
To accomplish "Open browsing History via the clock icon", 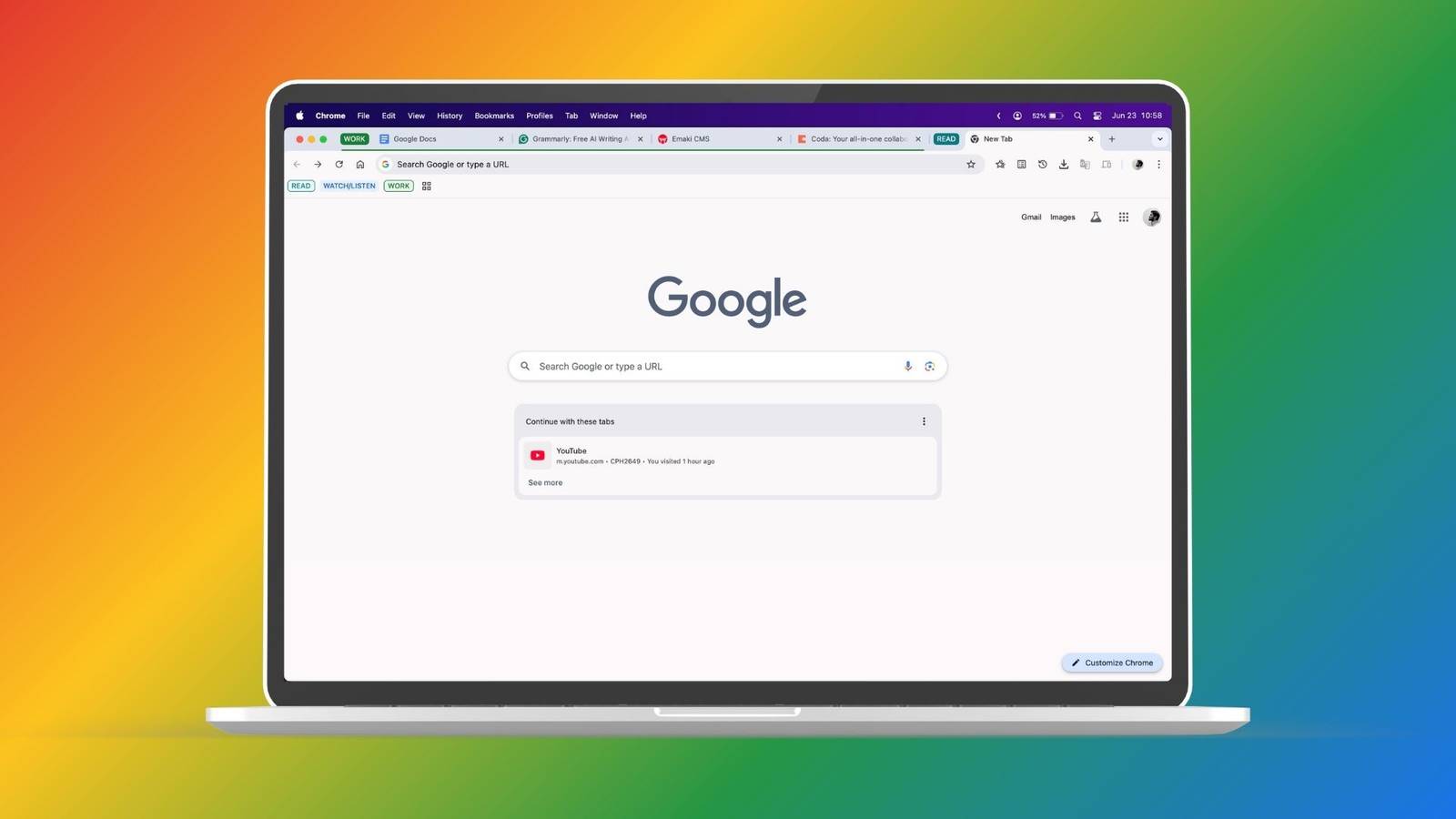I will coord(1043,165).
